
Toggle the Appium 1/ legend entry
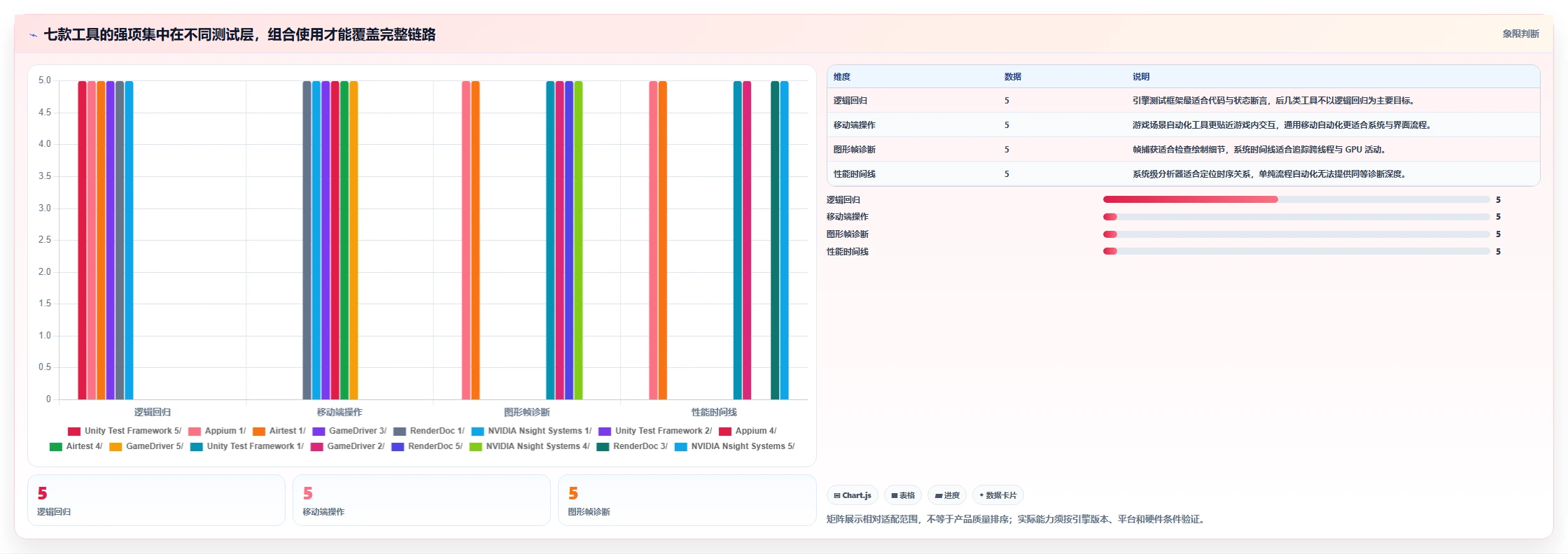pos(217,431)
